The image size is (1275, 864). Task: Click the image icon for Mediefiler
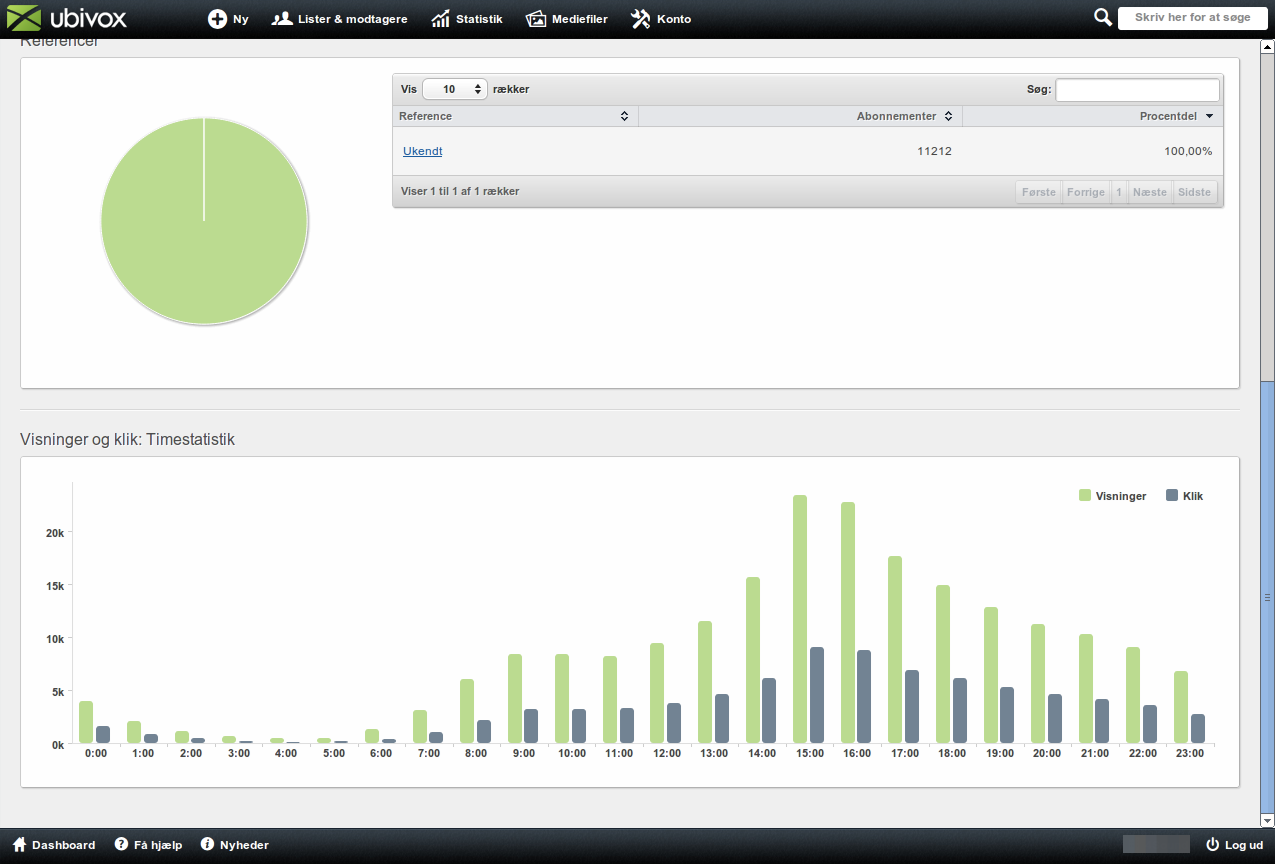point(536,19)
